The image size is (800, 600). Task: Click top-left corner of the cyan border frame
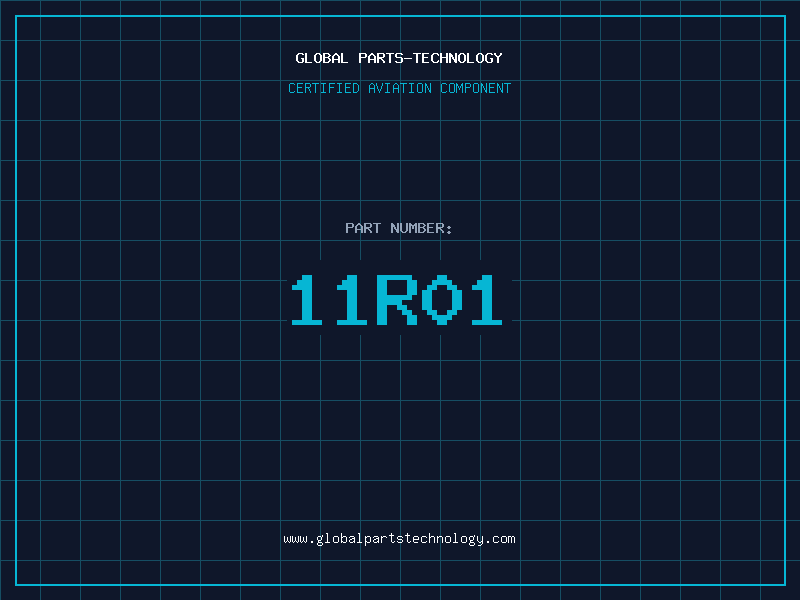[x=16, y=16]
